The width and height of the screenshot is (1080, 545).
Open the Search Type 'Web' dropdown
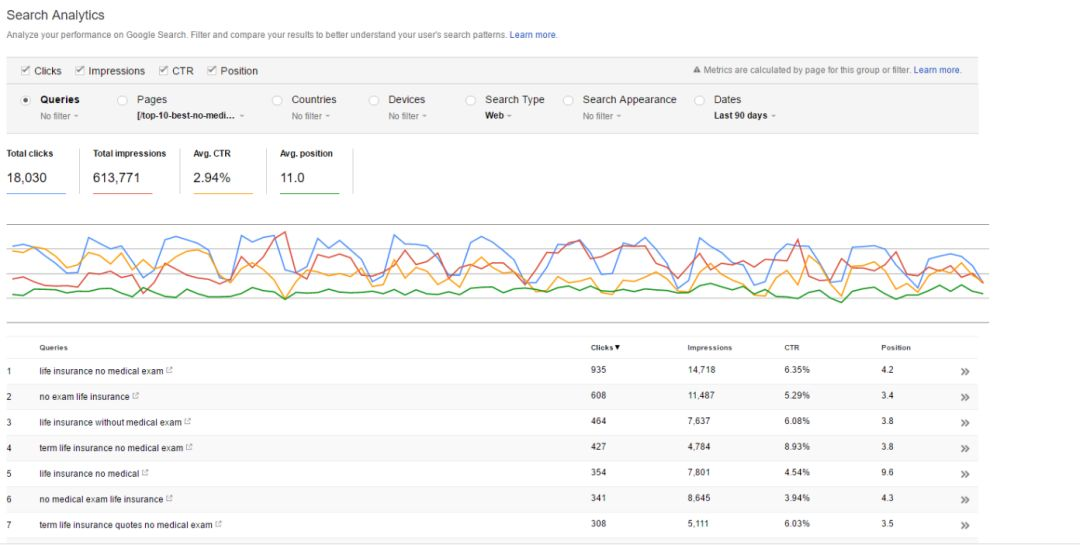tap(499, 116)
